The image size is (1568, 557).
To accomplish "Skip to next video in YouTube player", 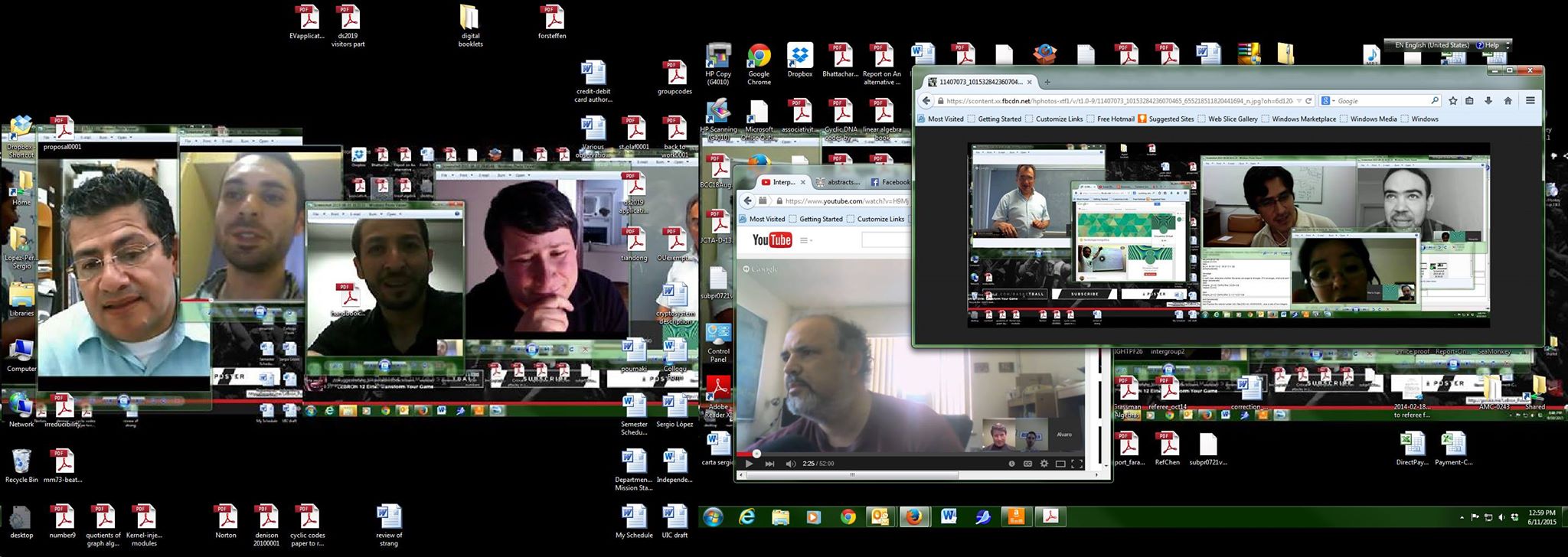I will coord(769,464).
